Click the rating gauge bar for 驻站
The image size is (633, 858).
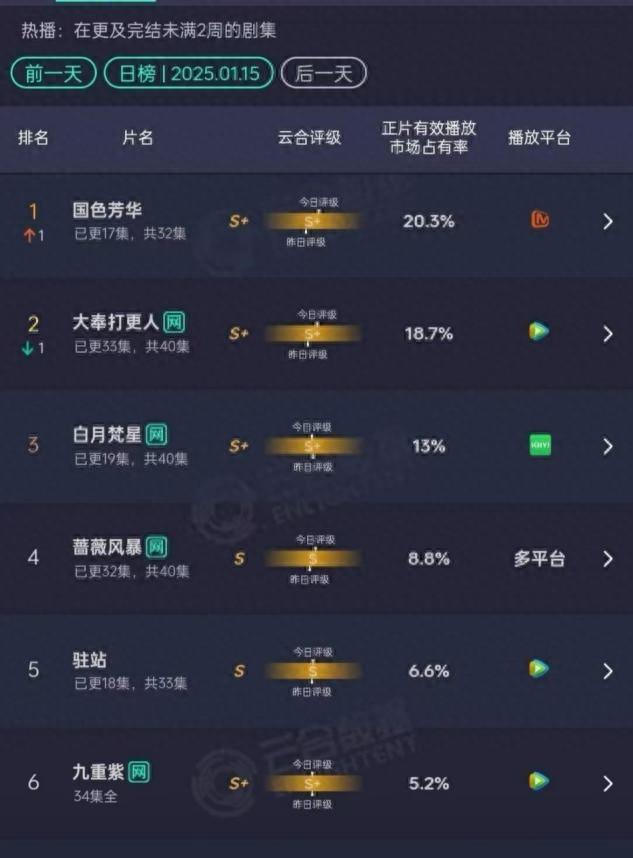click(312, 671)
